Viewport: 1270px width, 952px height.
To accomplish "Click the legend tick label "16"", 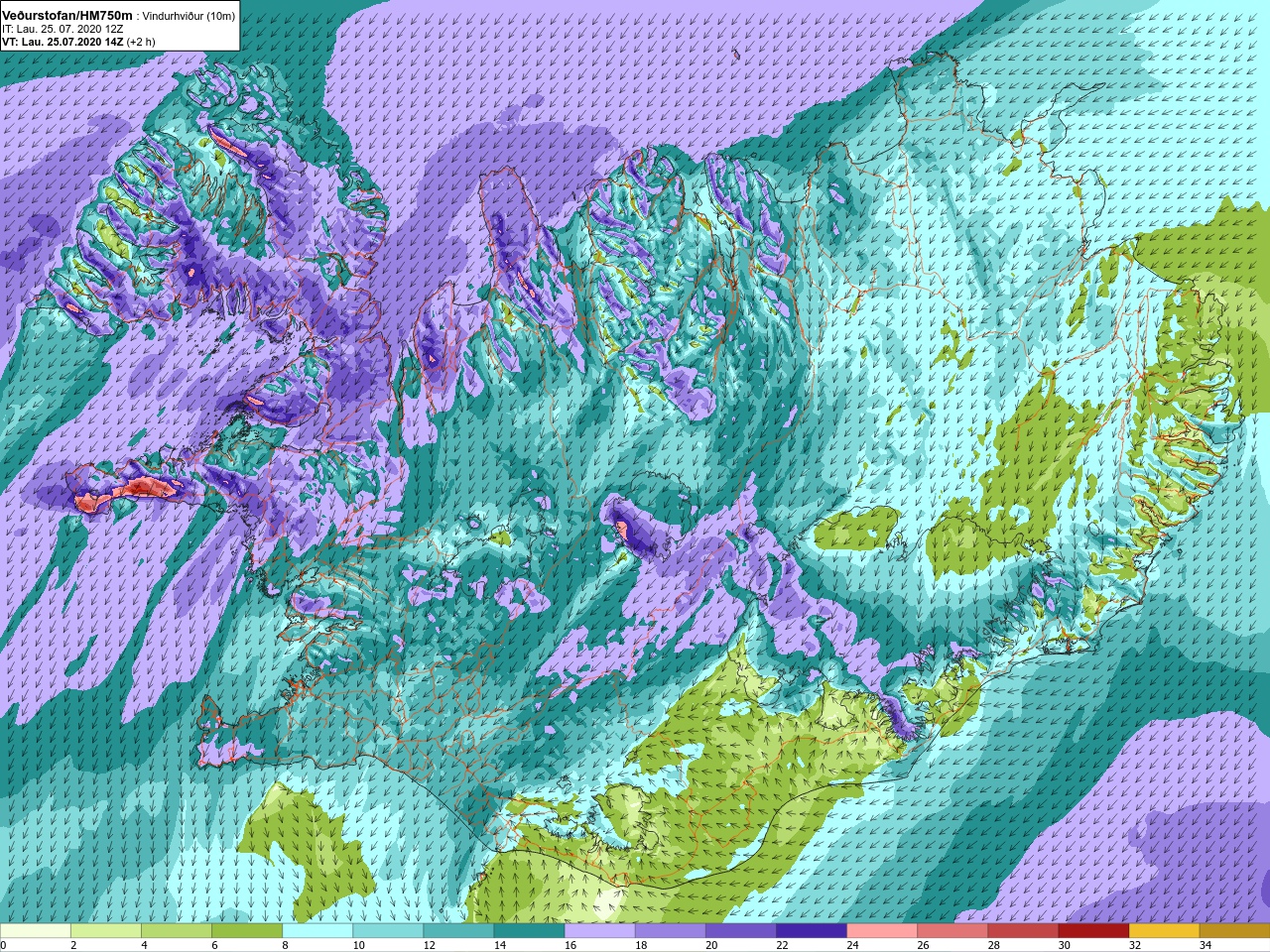I will tap(570, 945).
